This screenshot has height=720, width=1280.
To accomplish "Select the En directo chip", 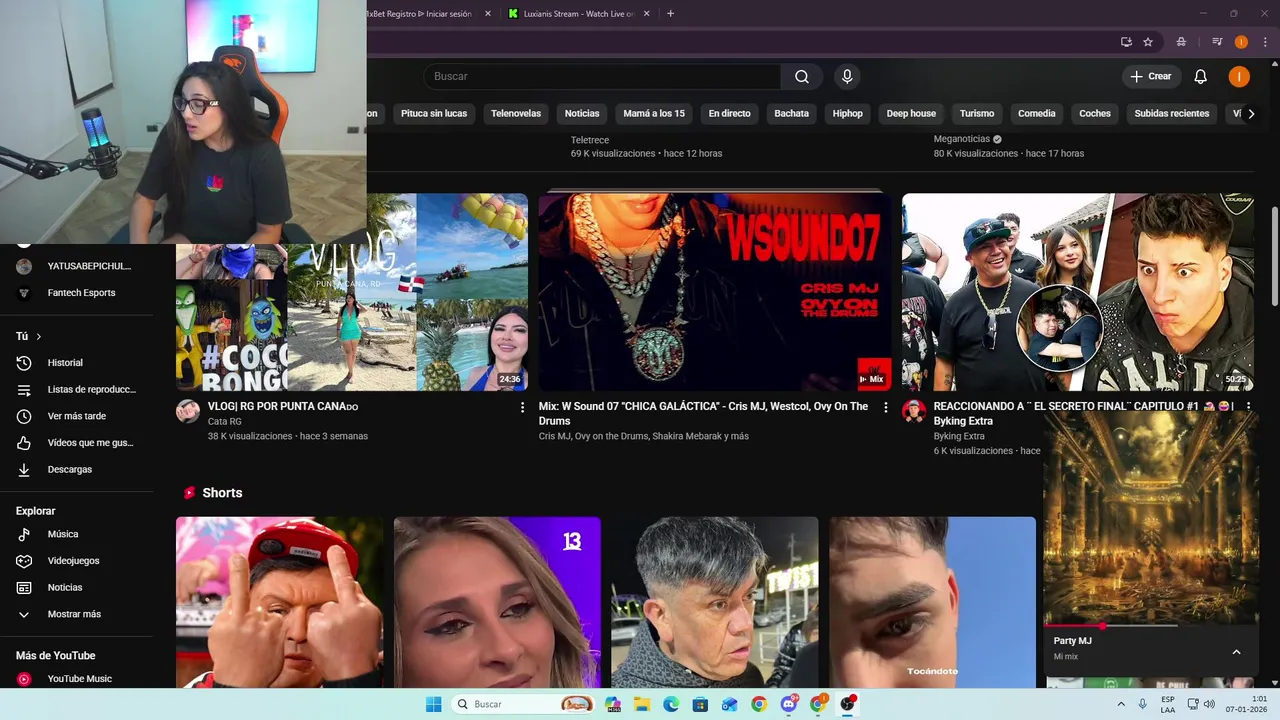I will click(x=729, y=113).
